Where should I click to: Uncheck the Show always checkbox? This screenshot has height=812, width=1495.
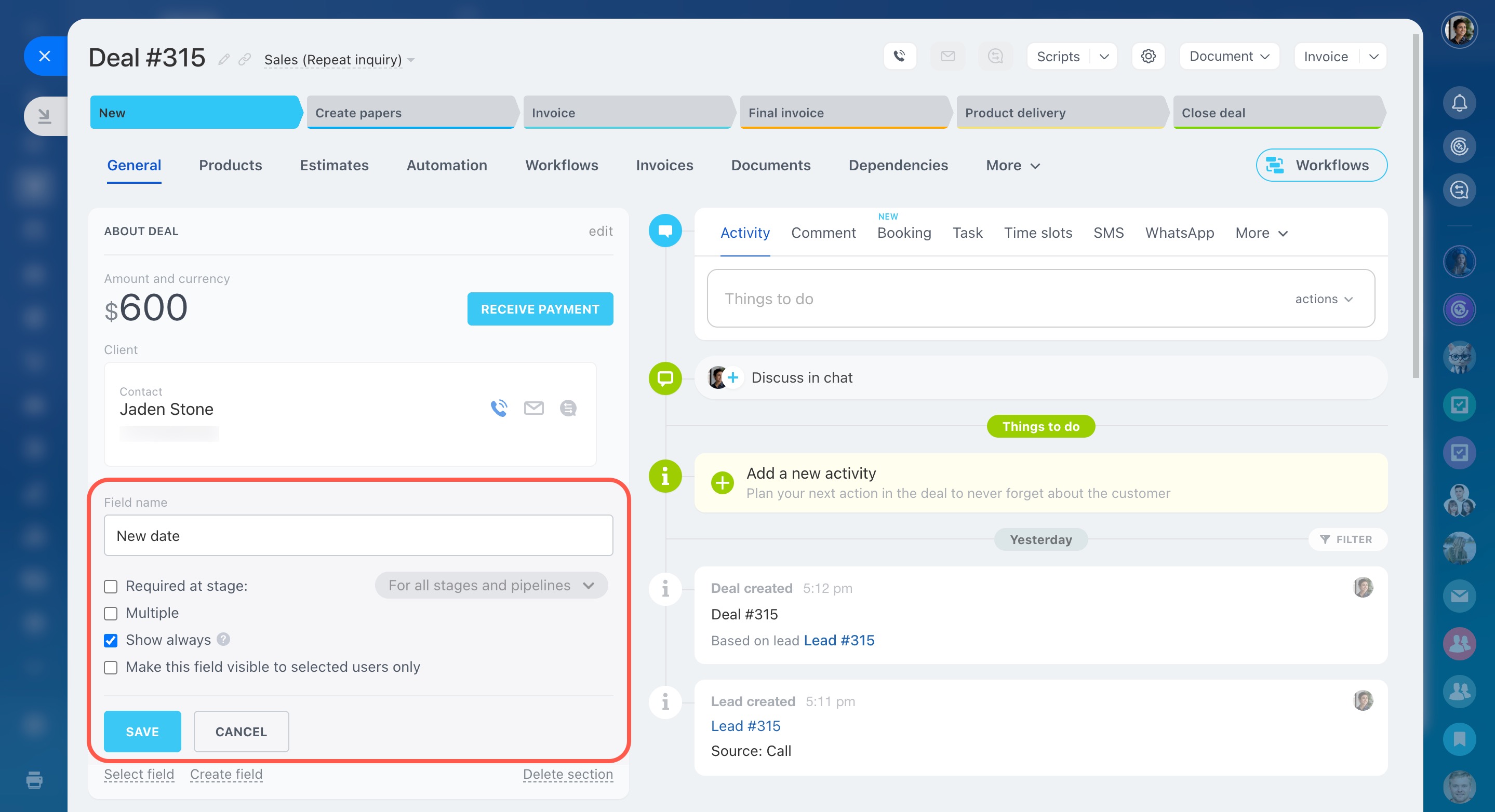111,640
